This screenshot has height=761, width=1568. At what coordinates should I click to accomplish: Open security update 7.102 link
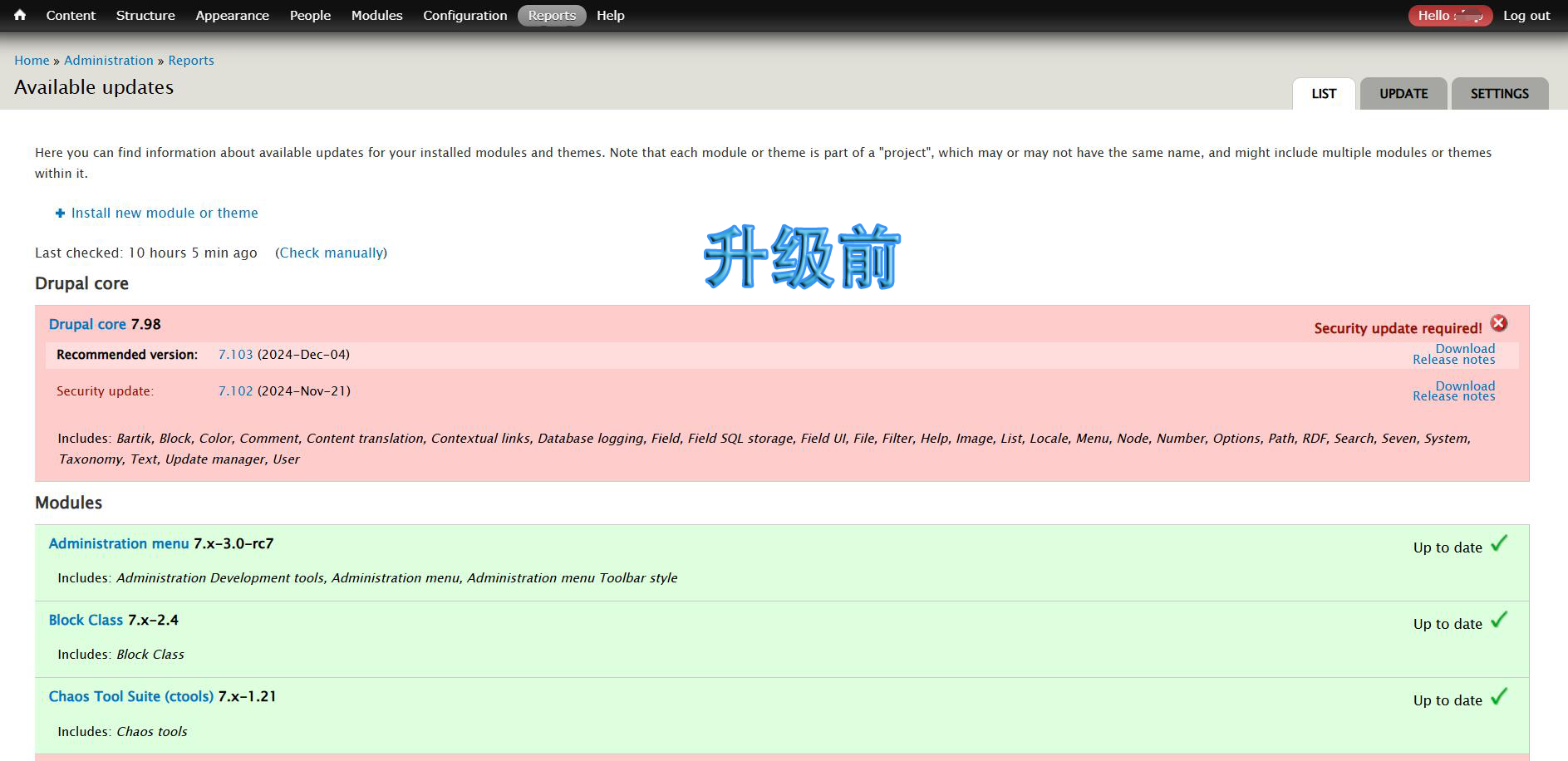[235, 391]
